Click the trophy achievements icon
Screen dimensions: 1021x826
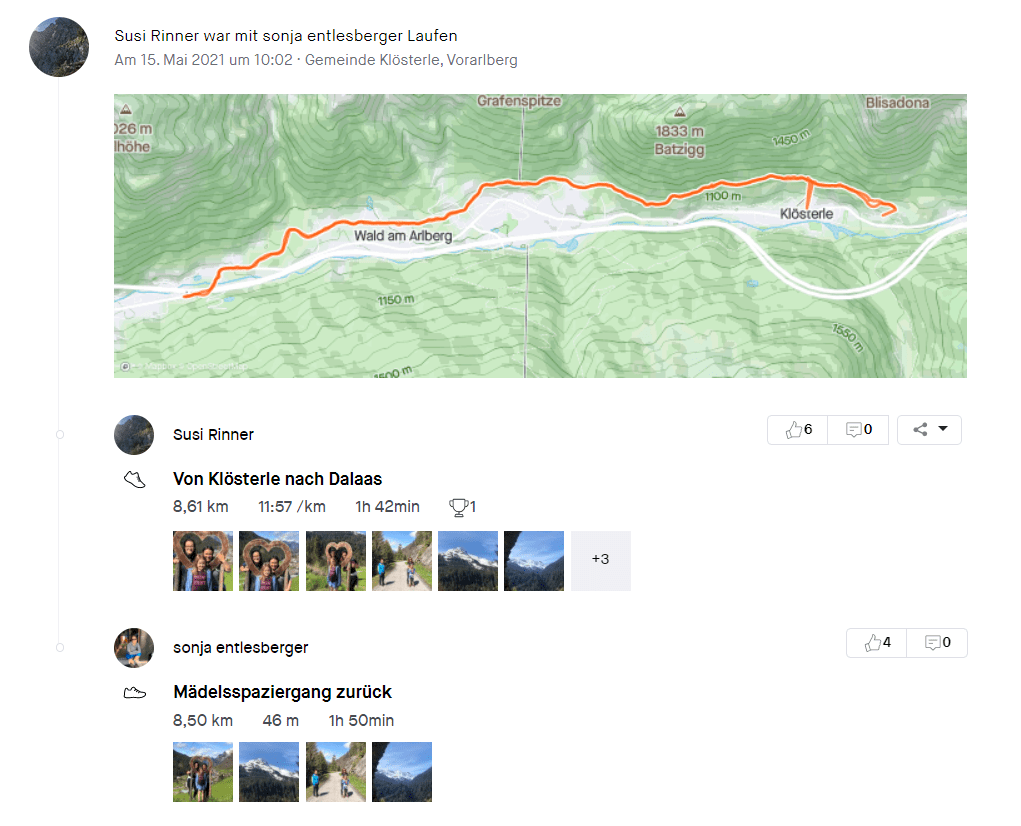461,507
